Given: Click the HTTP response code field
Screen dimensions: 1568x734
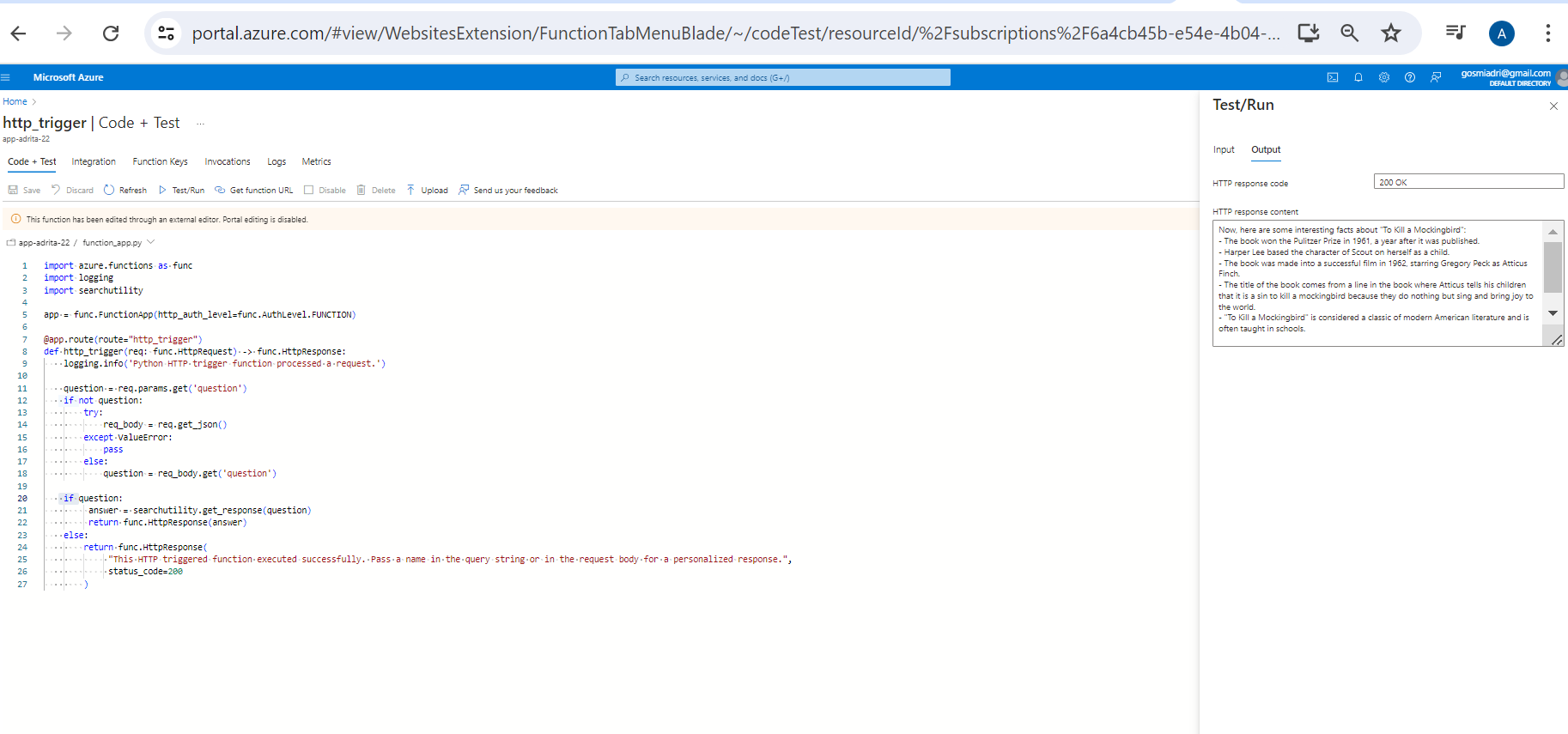Looking at the screenshot, I should click(x=1468, y=182).
